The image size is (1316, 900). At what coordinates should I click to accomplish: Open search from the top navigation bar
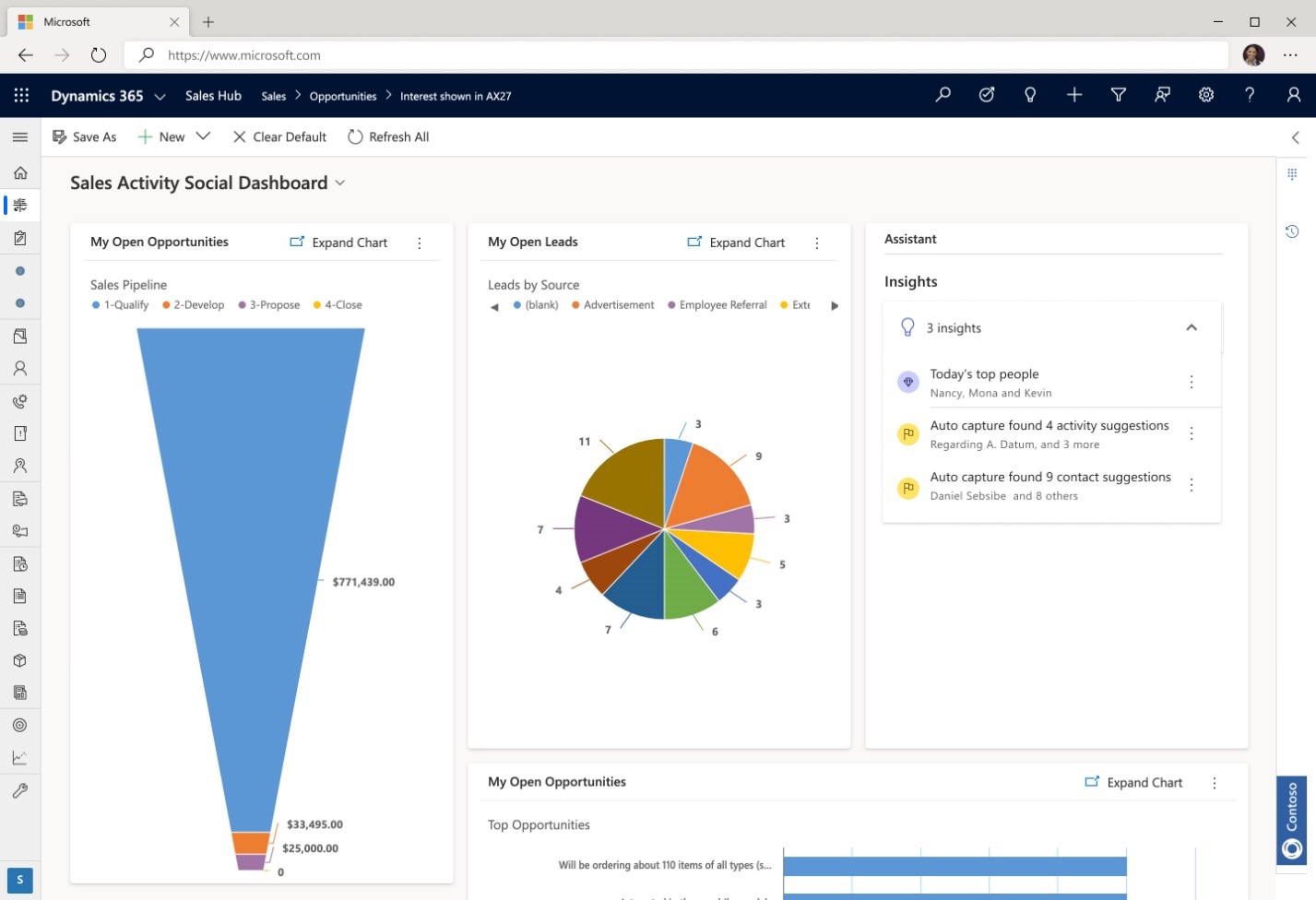[x=942, y=95]
